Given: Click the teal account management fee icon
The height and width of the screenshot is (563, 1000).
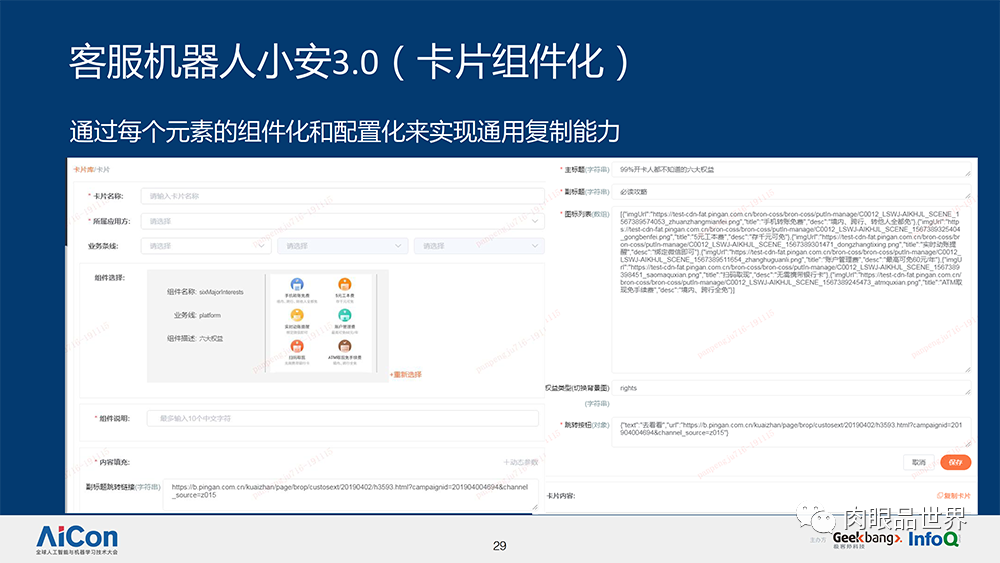Looking at the screenshot, I should click(x=344, y=315).
